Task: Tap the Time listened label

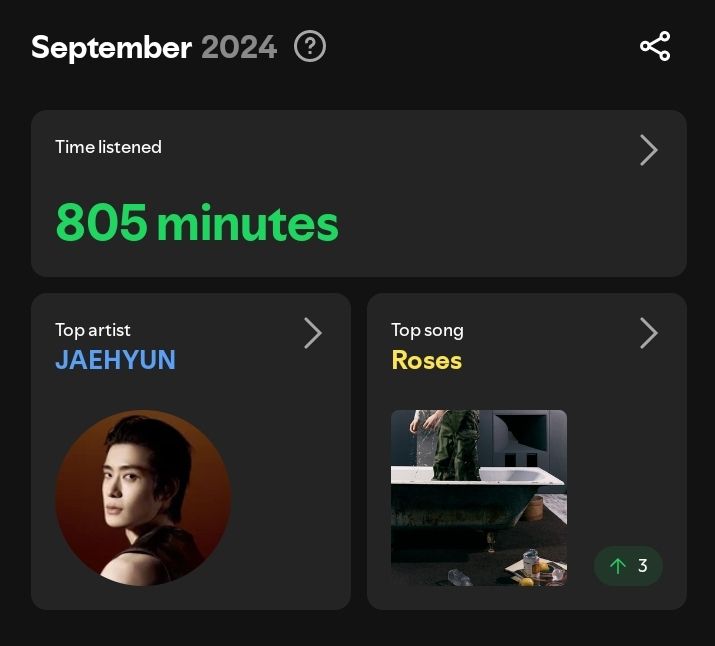Action: [109, 147]
